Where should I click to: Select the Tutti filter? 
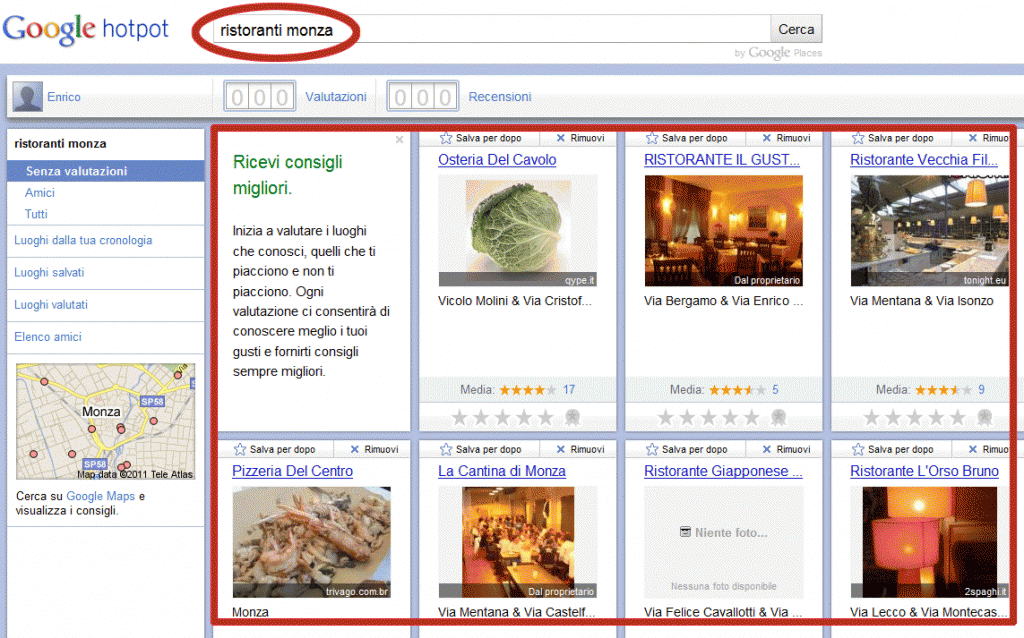(x=36, y=214)
